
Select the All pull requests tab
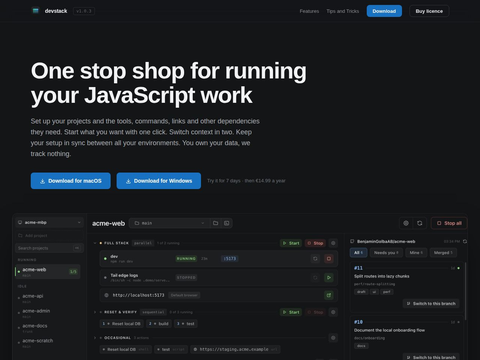[359, 253]
